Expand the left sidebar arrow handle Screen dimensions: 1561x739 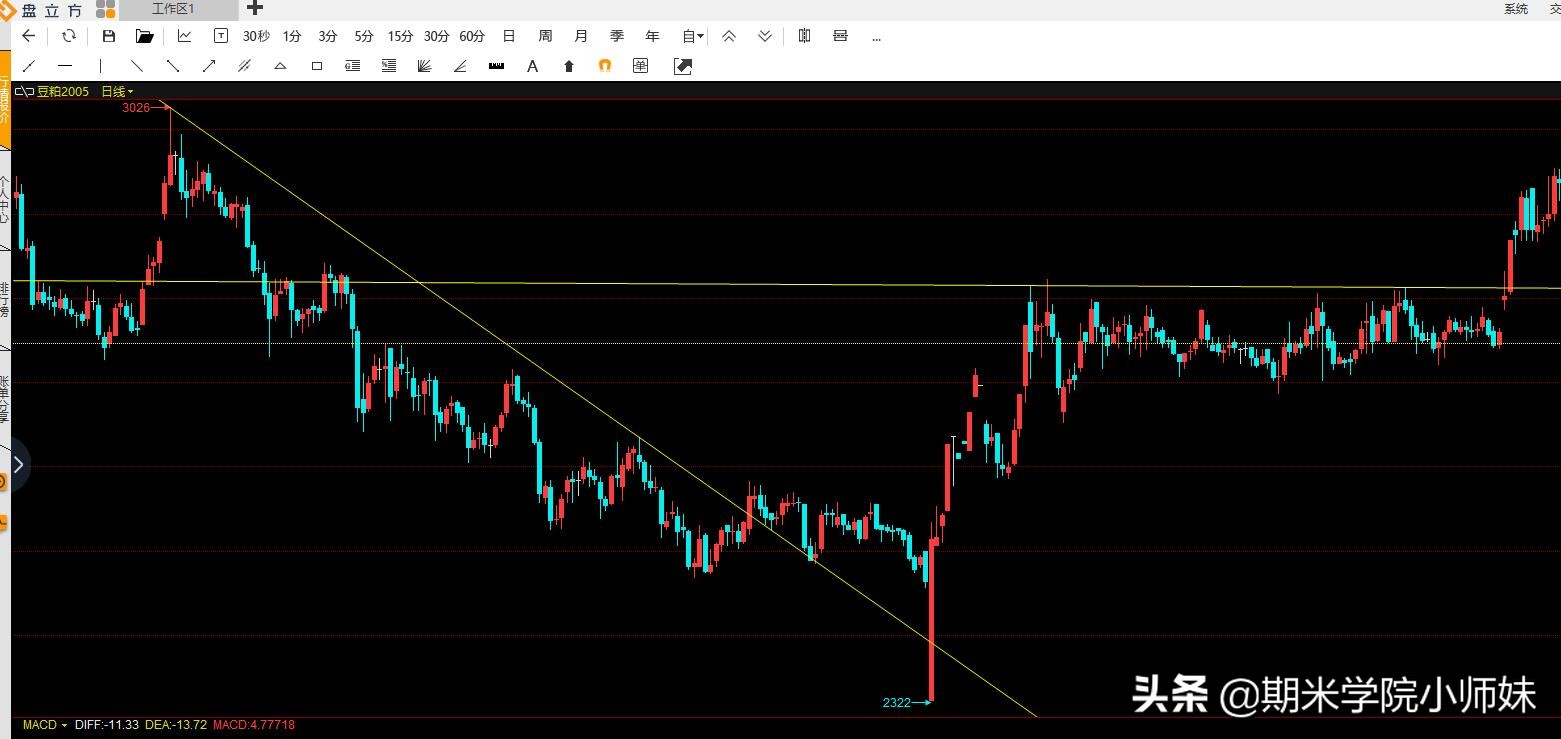[x=18, y=465]
